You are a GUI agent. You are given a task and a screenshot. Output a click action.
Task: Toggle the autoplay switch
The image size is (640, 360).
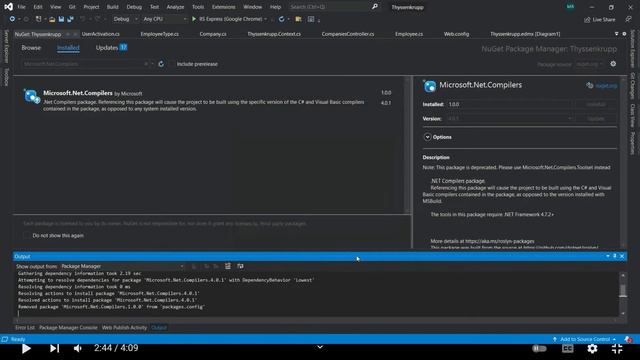539,348
